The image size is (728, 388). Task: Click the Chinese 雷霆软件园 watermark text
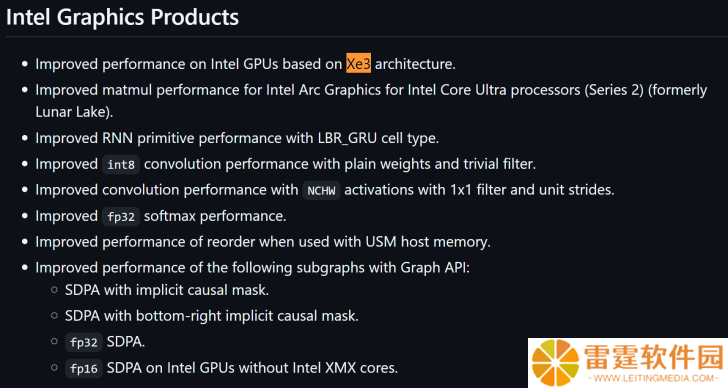[x=654, y=357]
